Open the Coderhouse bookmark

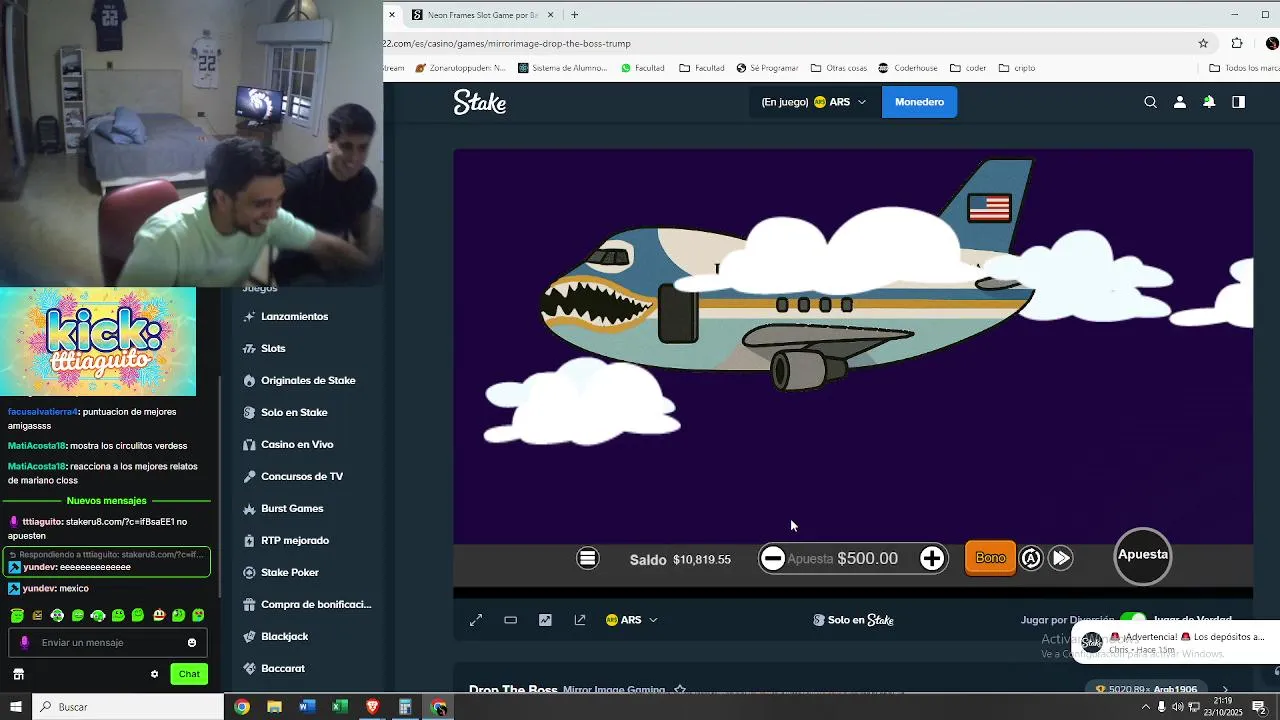pos(909,68)
